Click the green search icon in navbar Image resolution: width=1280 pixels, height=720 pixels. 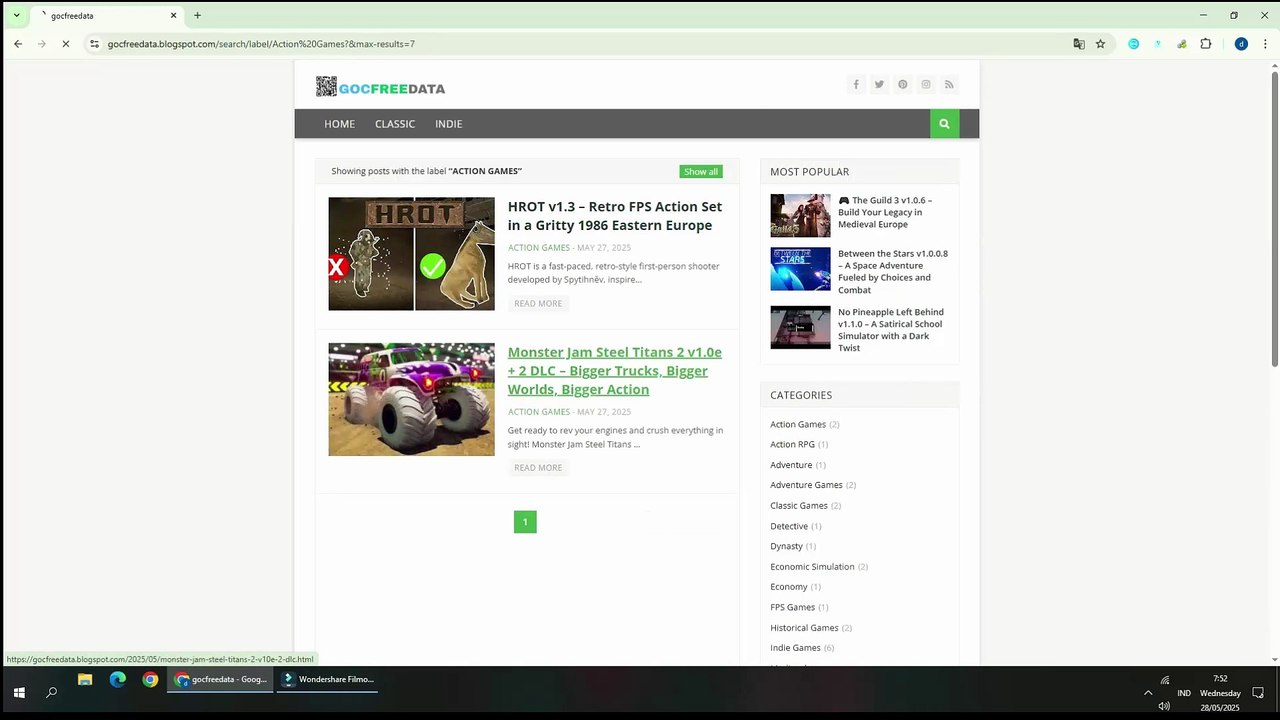pyautogui.click(x=944, y=124)
